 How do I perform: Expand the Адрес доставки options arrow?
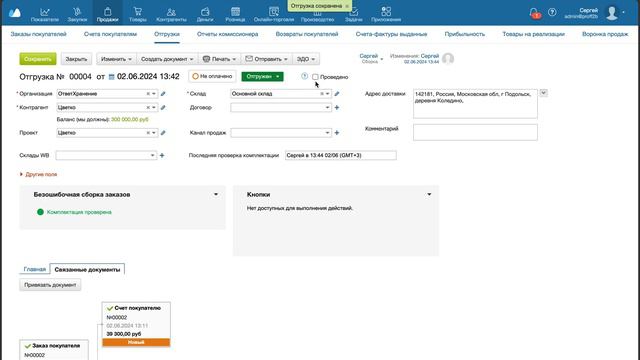tap(543, 93)
